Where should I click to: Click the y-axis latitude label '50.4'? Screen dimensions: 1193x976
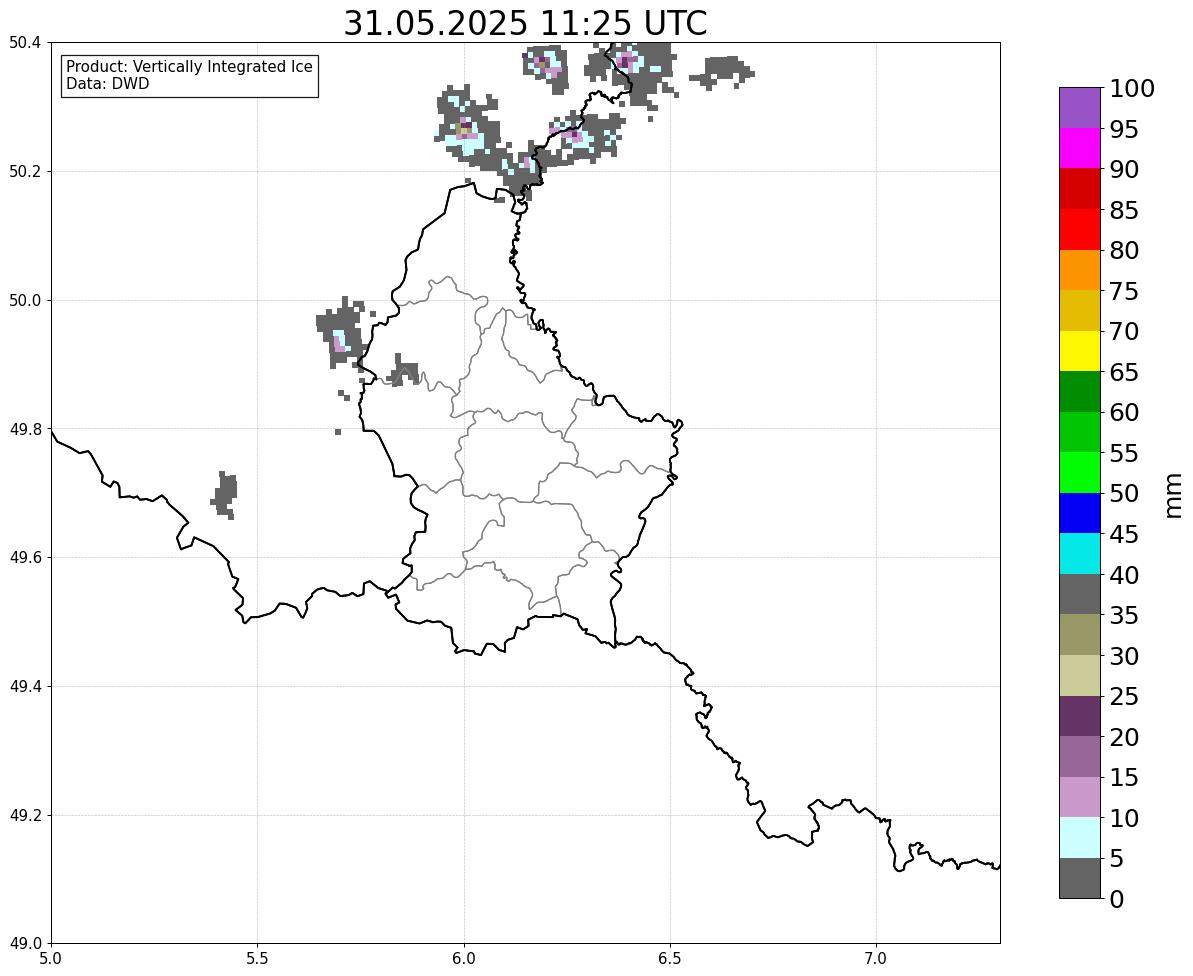[24, 43]
